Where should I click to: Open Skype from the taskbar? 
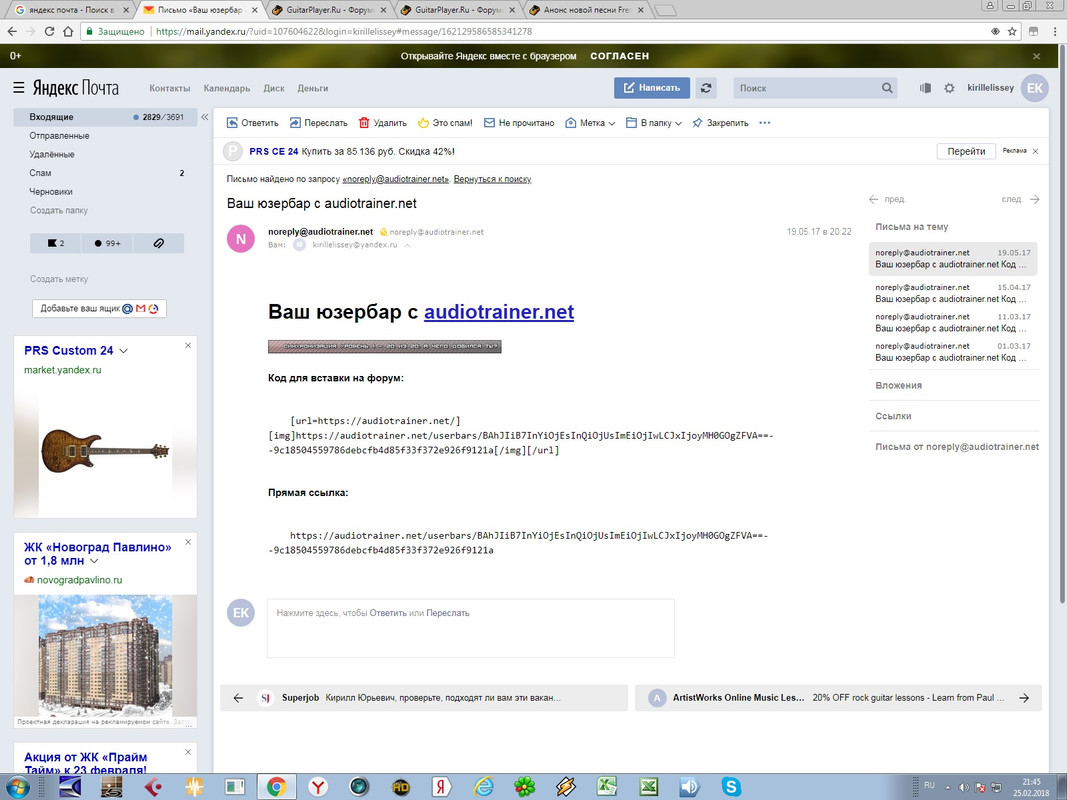tap(732, 787)
